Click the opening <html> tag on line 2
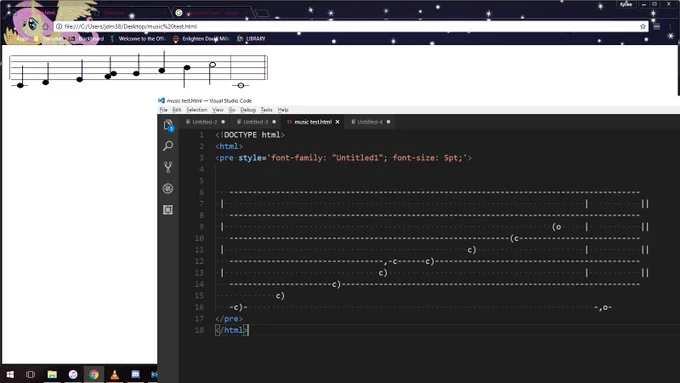This screenshot has width=680, height=383. click(229, 147)
